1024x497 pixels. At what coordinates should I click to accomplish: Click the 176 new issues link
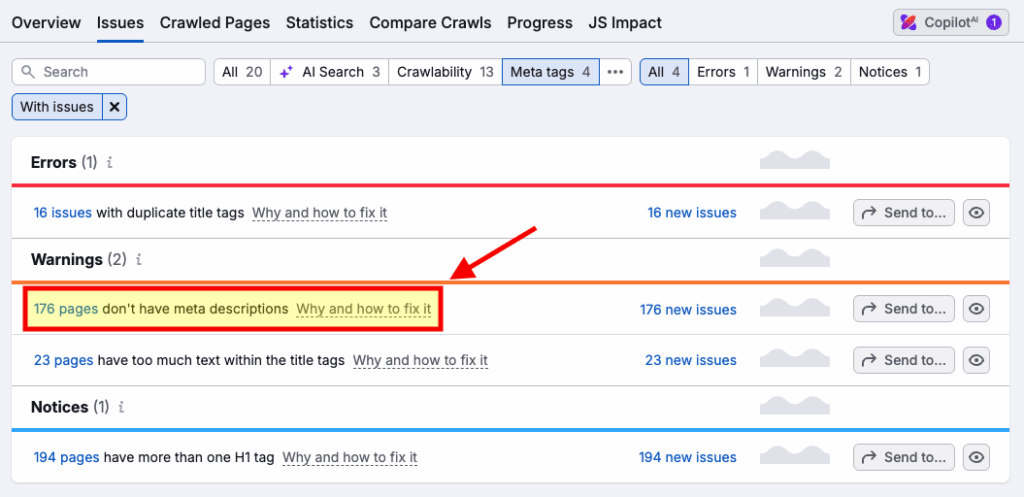(x=688, y=309)
